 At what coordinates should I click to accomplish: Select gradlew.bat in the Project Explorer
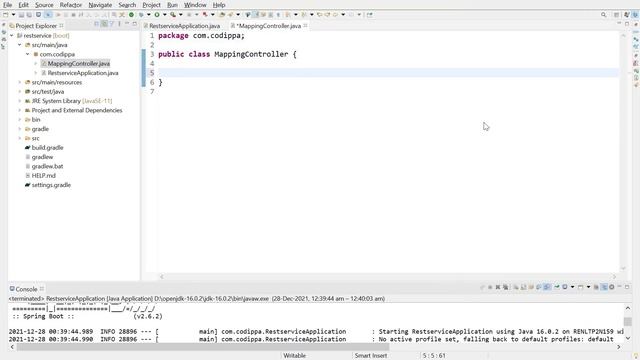(x=47, y=166)
